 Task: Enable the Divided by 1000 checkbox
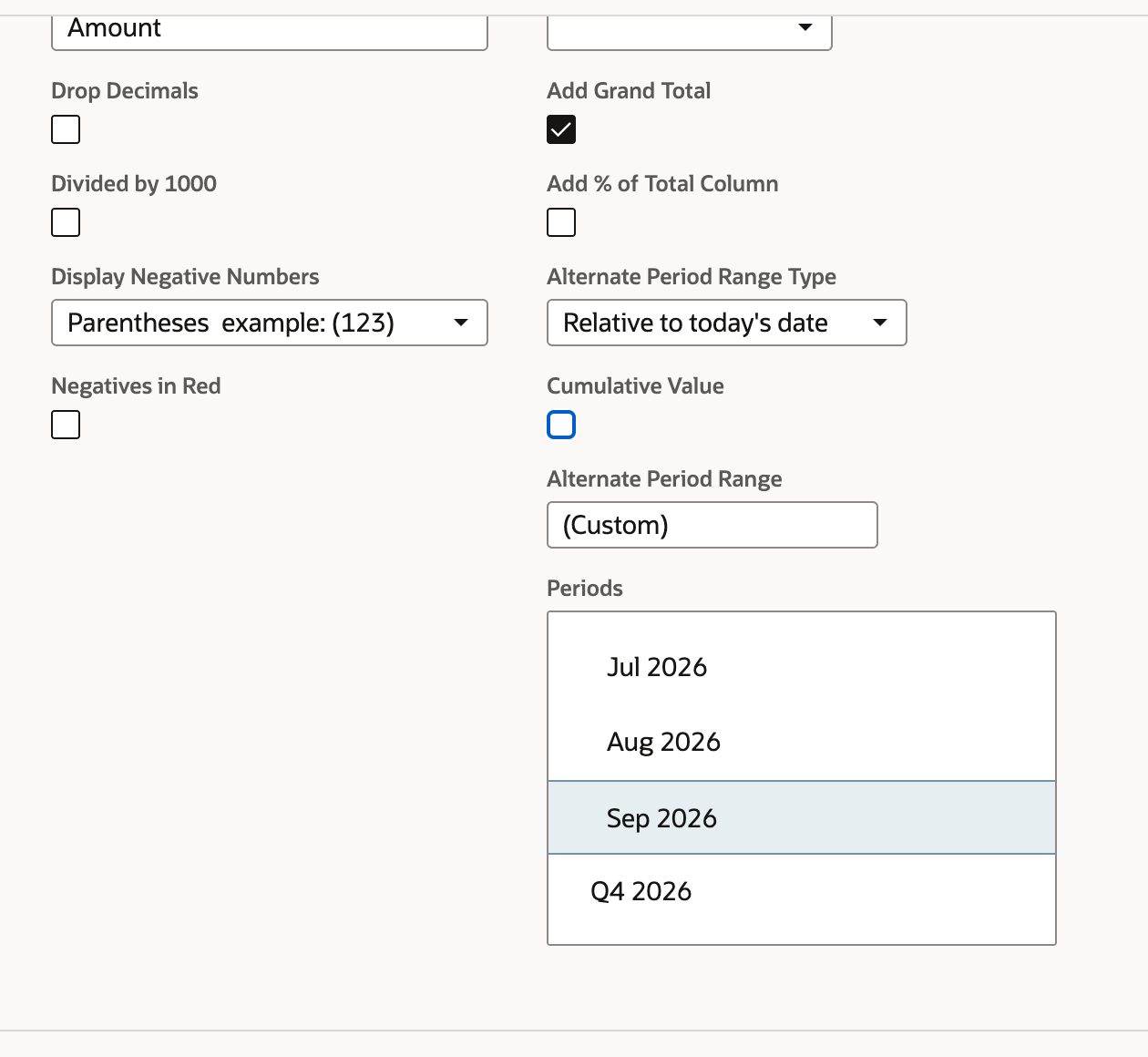[x=66, y=222]
